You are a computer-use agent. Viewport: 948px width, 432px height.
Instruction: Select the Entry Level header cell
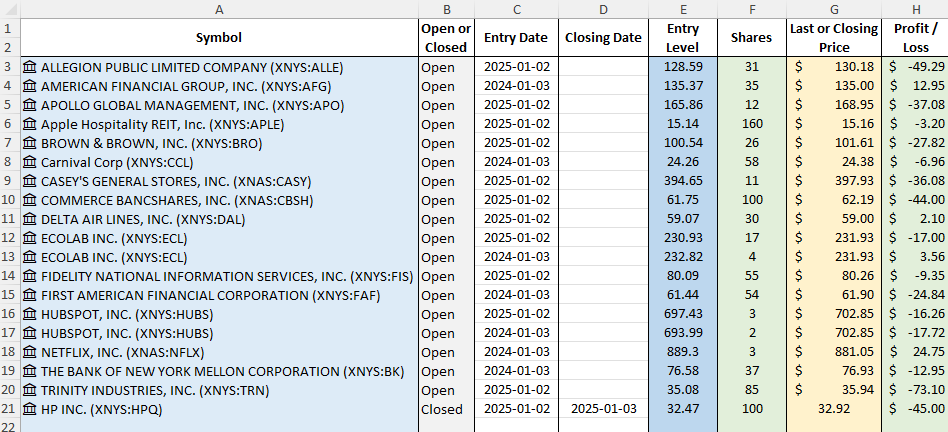(x=683, y=37)
